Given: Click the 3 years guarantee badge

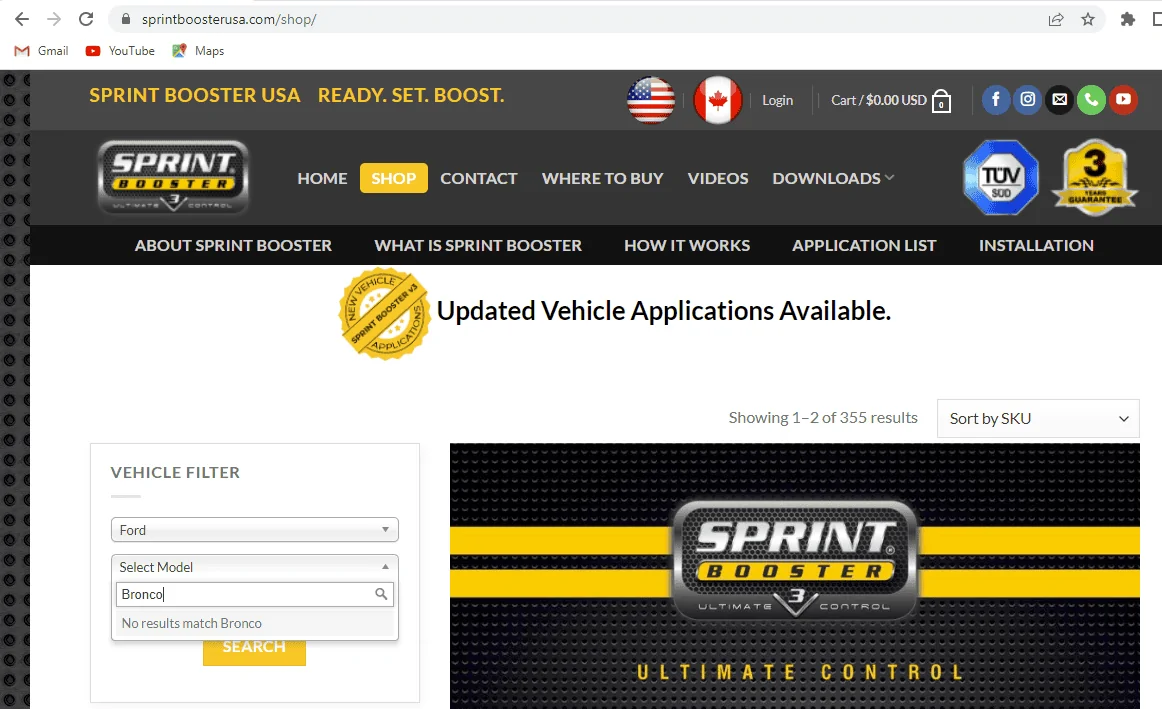Looking at the screenshot, I should pos(1095,178).
